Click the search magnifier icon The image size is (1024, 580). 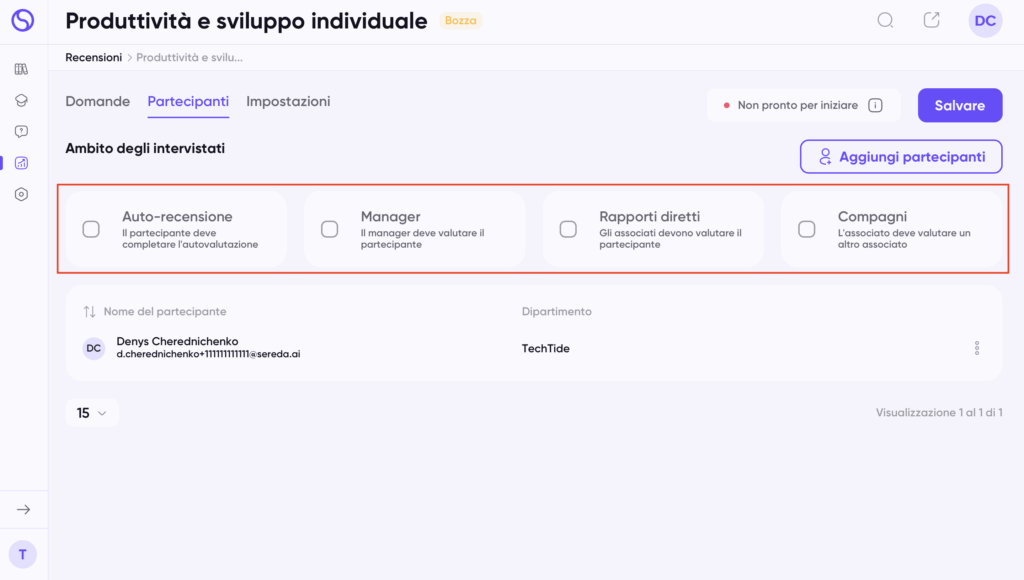click(885, 20)
